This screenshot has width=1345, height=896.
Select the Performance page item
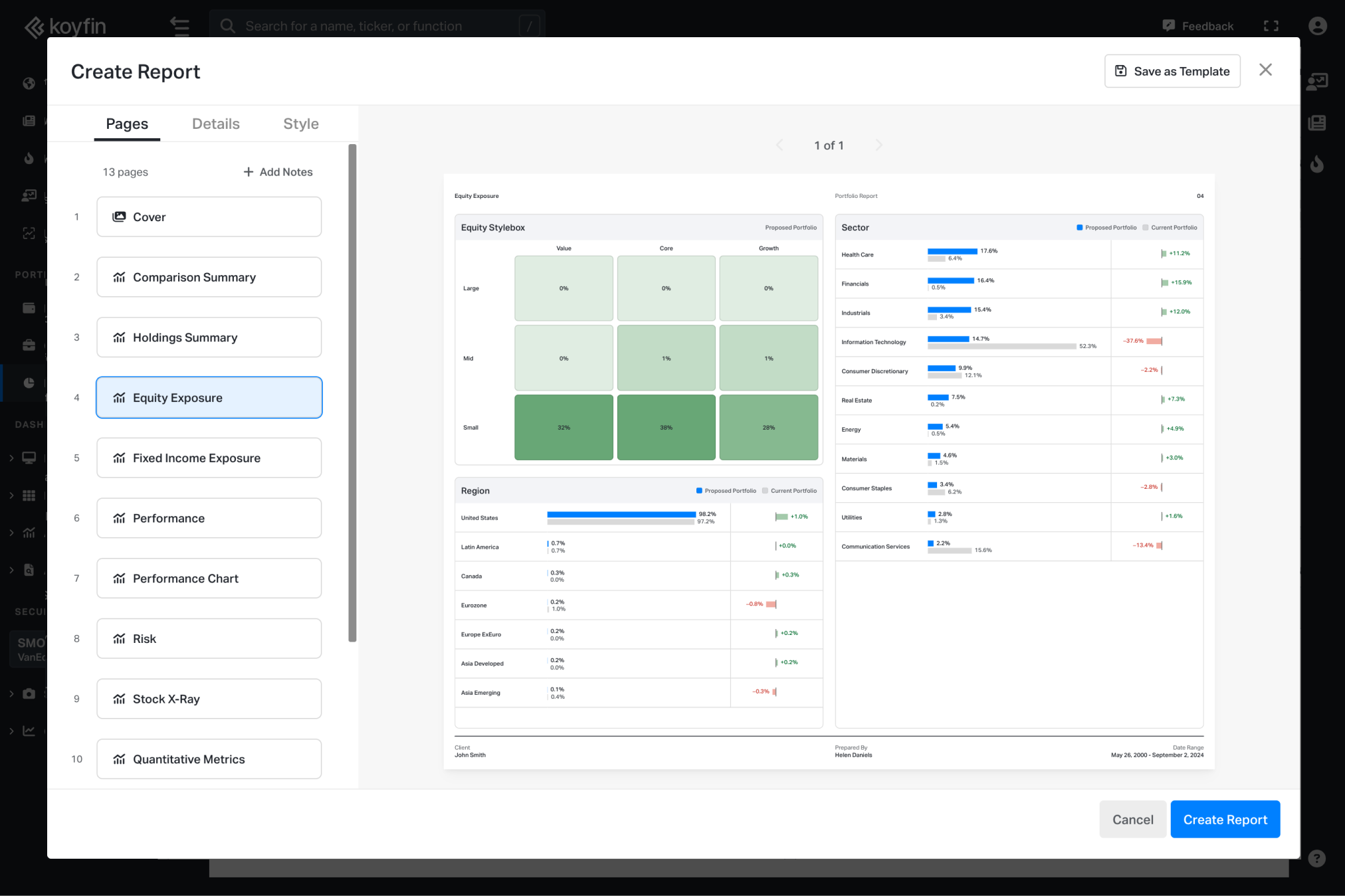point(209,518)
